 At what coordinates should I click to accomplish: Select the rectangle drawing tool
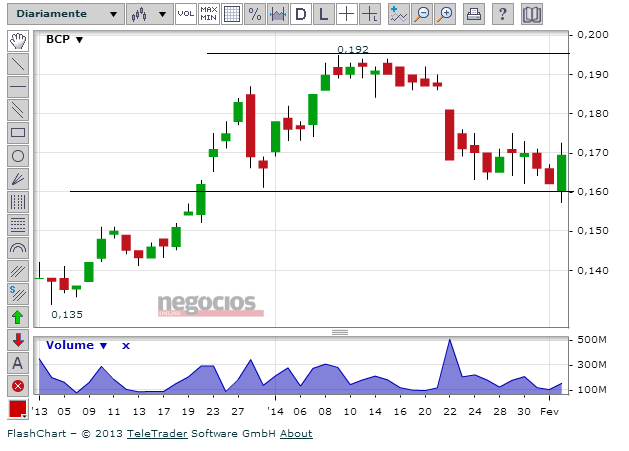18,133
